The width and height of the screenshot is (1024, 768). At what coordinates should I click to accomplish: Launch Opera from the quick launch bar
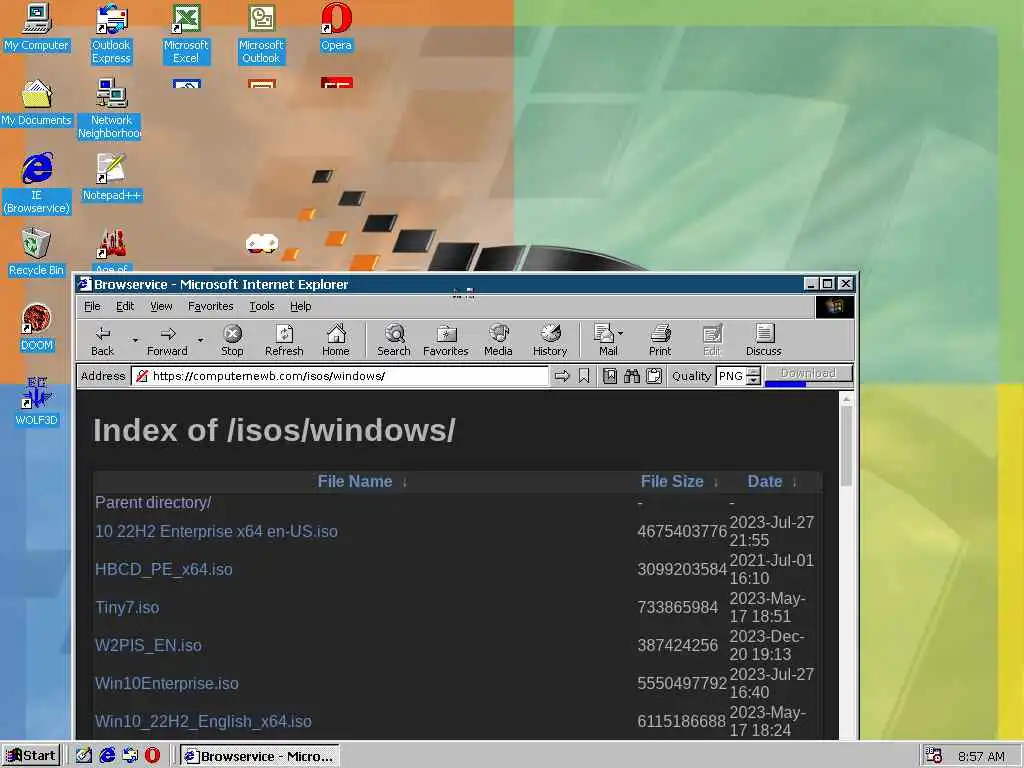click(x=152, y=755)
